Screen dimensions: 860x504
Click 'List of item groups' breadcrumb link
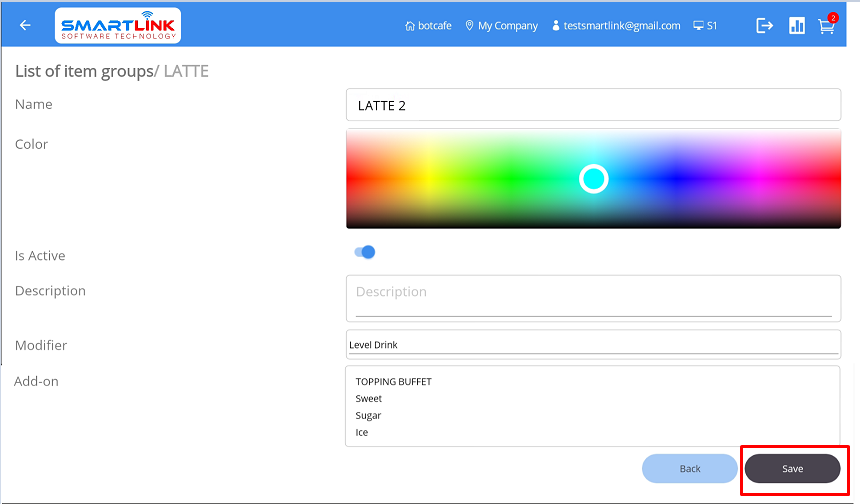[x=83, y=71]
